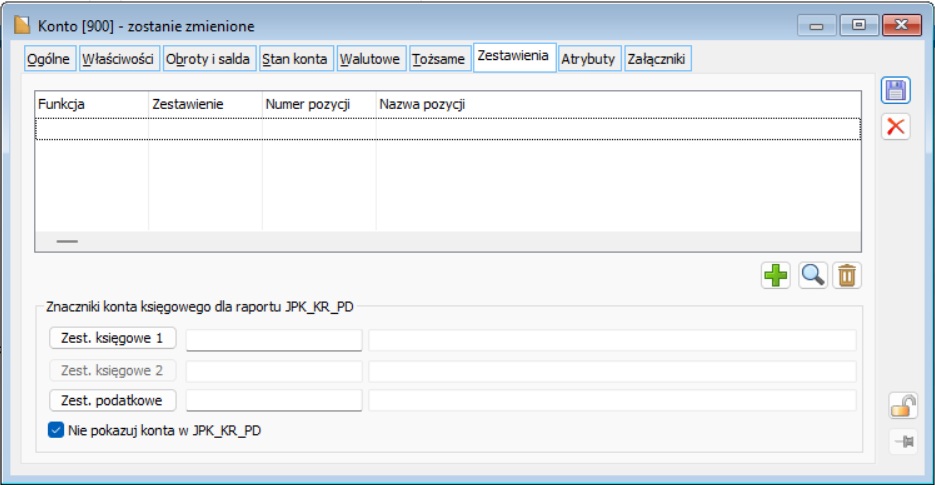Uncheck Nie pokazuj konta w JPK_KR_PD
Screen dimensions: 935x485
[56, 430]
